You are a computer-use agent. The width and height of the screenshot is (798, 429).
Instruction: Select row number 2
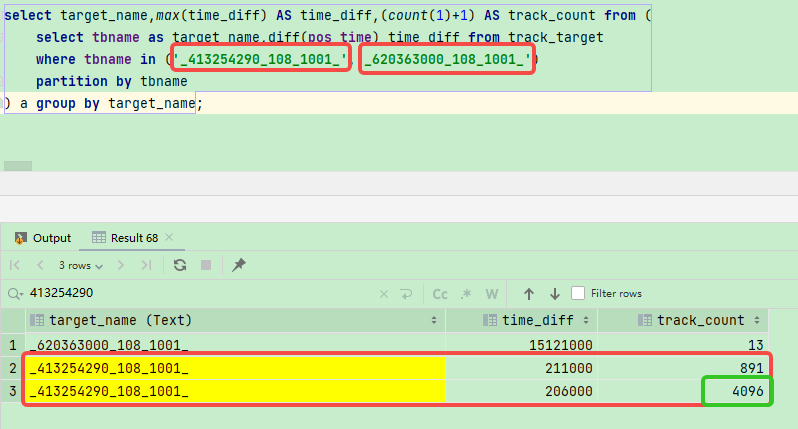(13, 368)
